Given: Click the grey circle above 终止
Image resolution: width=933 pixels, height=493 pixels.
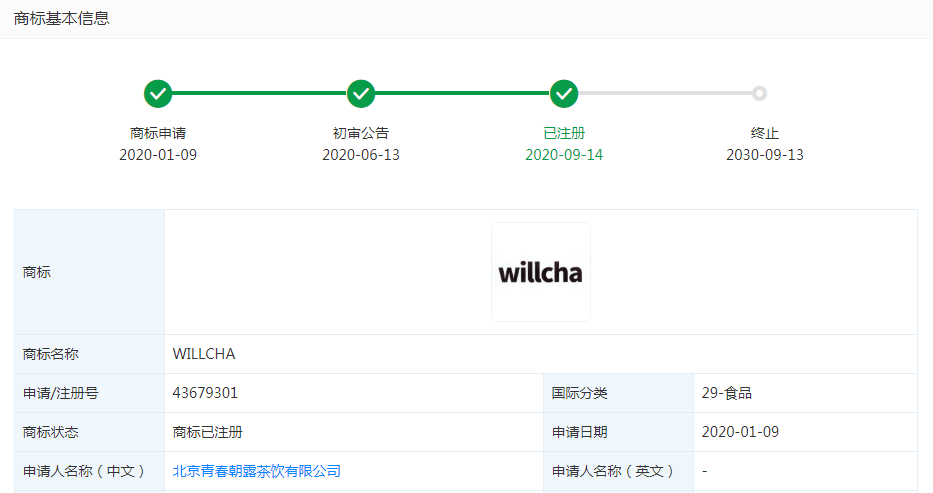Looking at the screenshot, I should point(760,94).
